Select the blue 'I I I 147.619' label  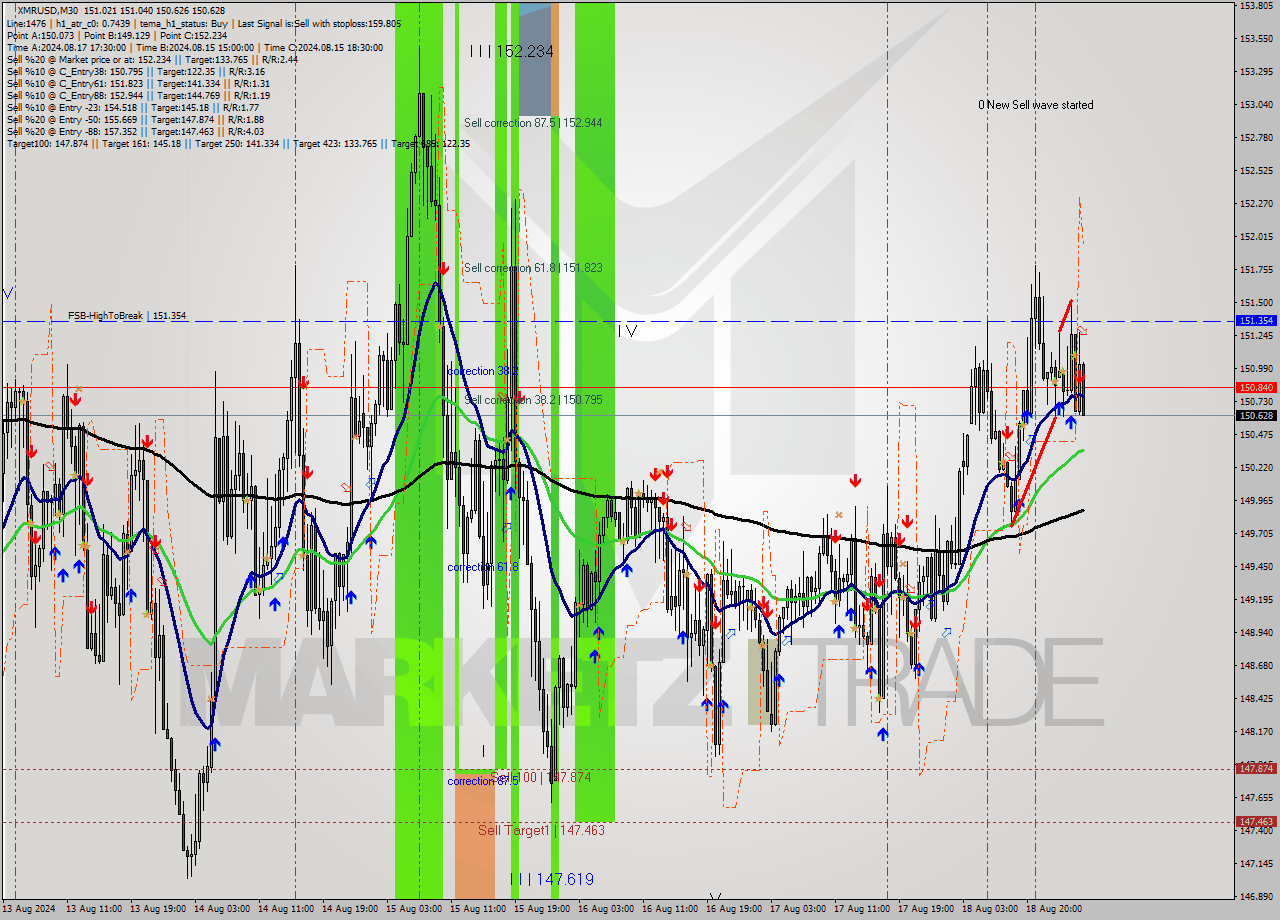tap(552, 879)
